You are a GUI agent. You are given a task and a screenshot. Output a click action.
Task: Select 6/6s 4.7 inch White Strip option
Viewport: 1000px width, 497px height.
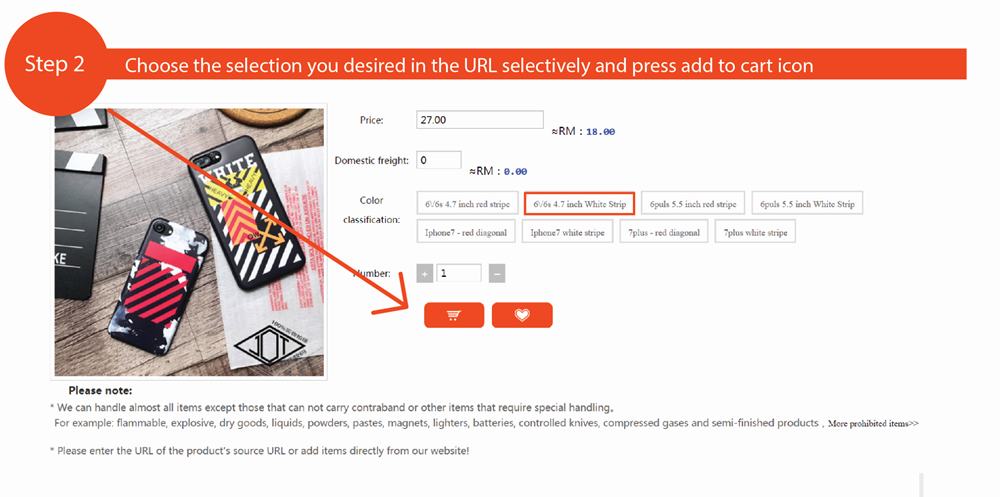pos(579,204)
